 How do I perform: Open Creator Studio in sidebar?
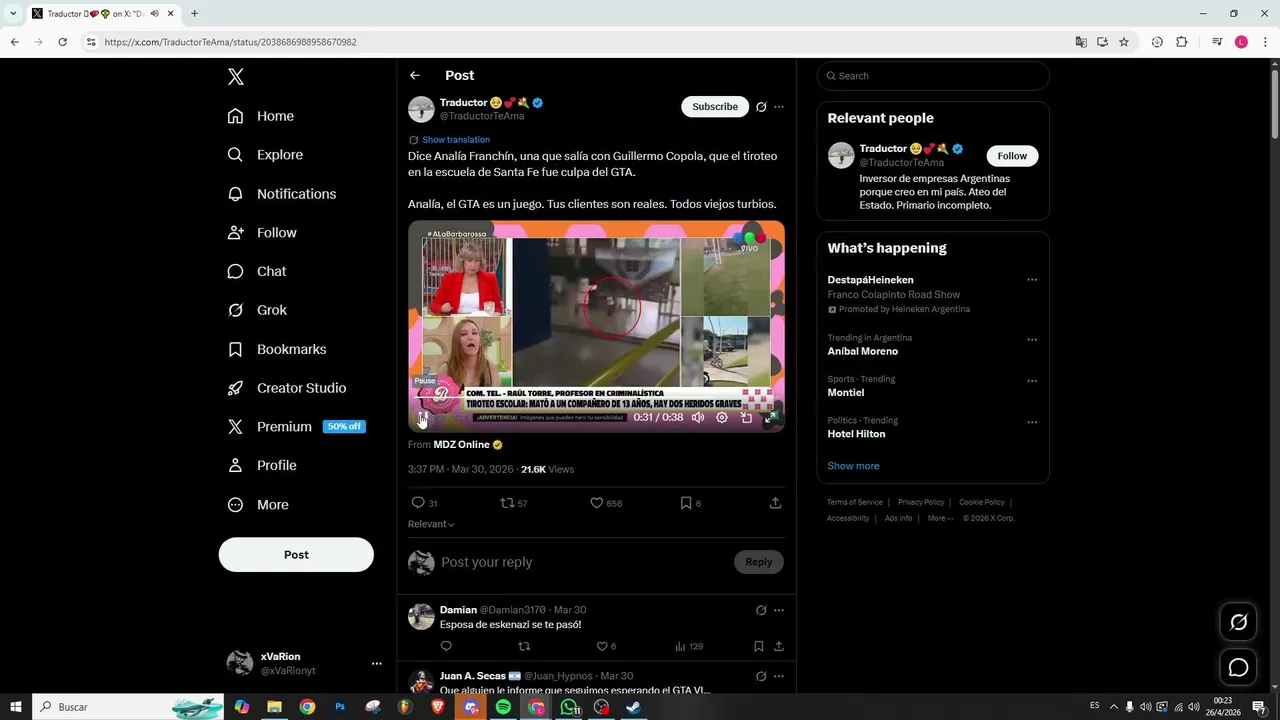[286, 388]
